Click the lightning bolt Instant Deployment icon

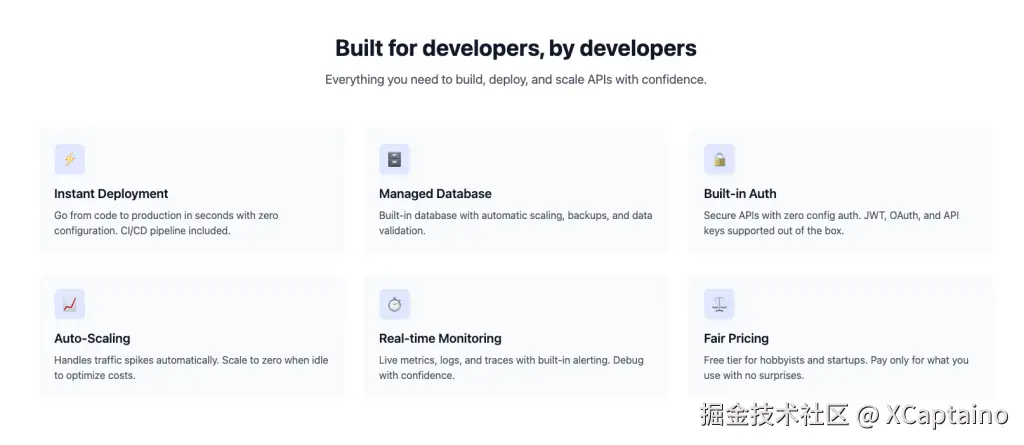pos(69,159)
